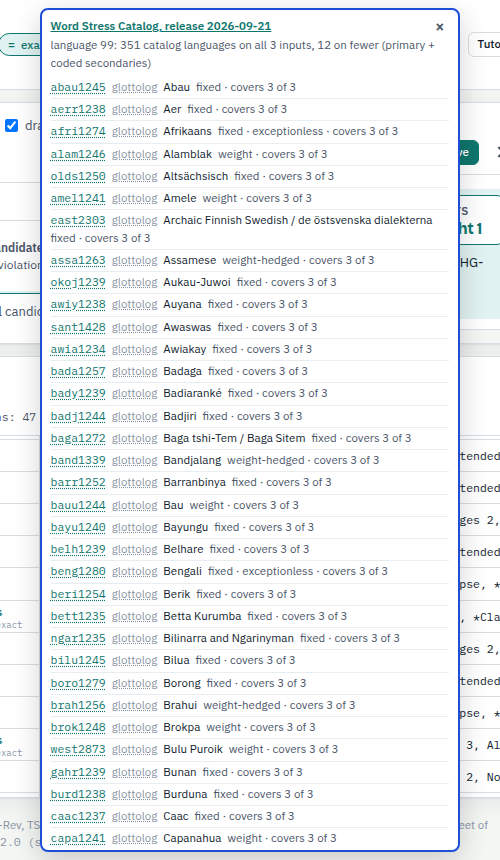Open the bauu1244 code link for Bau

click(x=78, y=505)
